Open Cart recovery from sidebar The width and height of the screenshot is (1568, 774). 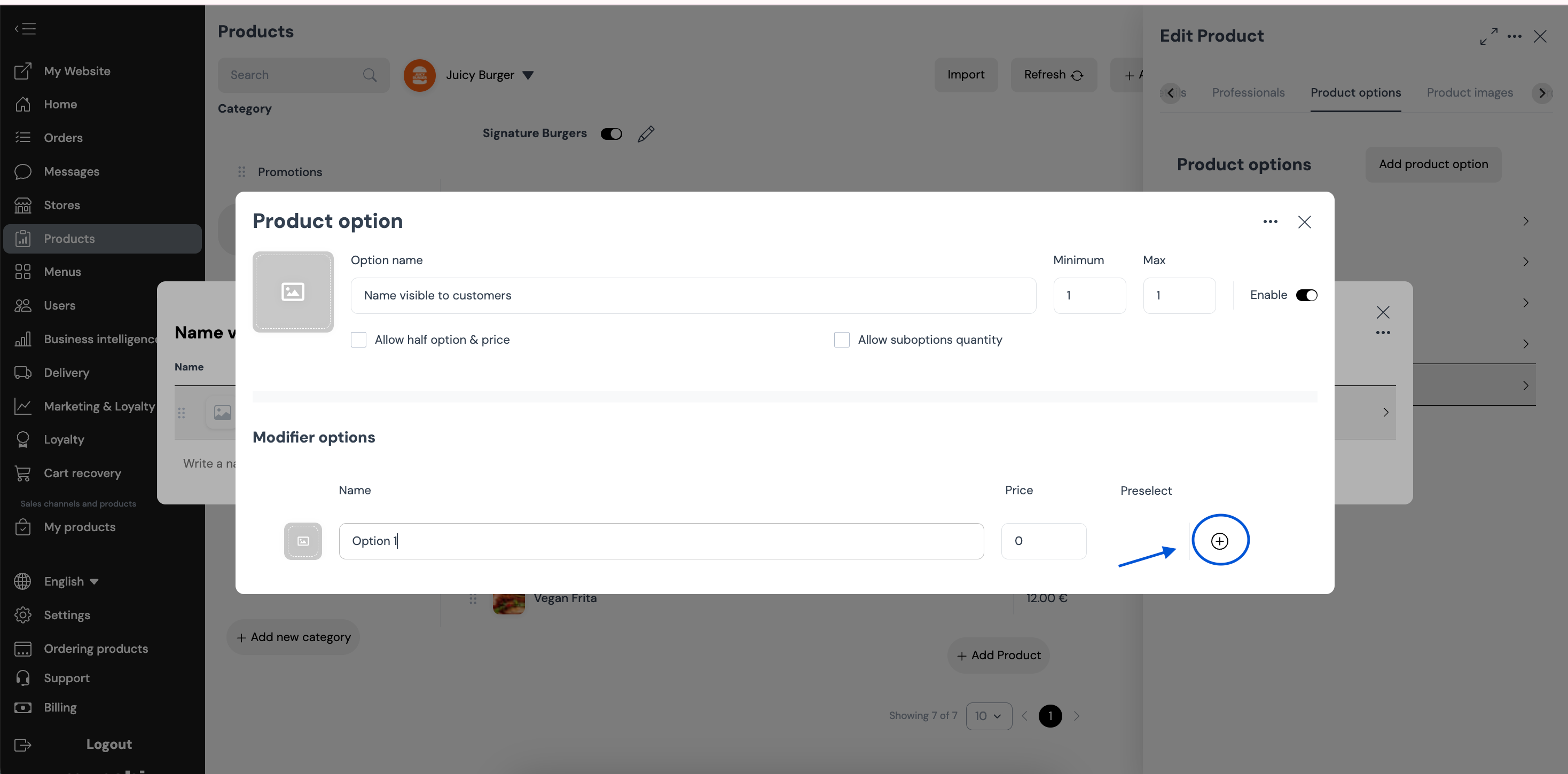(82, 473)
